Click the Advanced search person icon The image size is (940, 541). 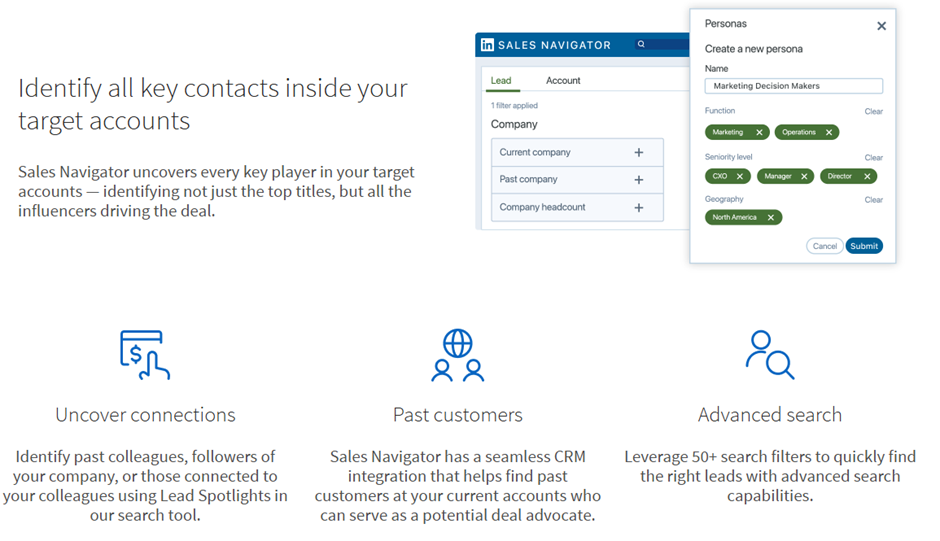tap(770, 355)
